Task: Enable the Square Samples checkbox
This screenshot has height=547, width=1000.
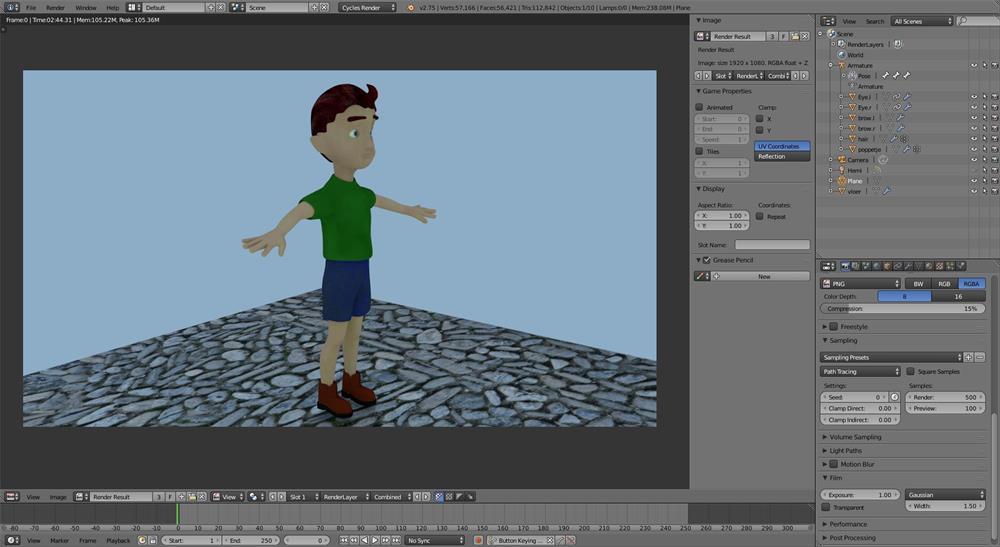Action: tap(910, 371)
